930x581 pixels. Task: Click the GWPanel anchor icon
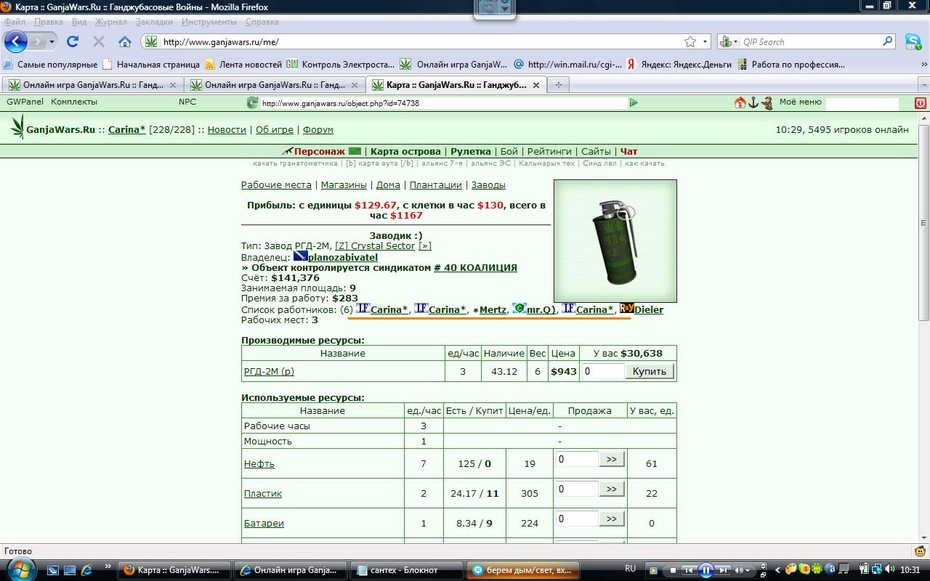753,103
